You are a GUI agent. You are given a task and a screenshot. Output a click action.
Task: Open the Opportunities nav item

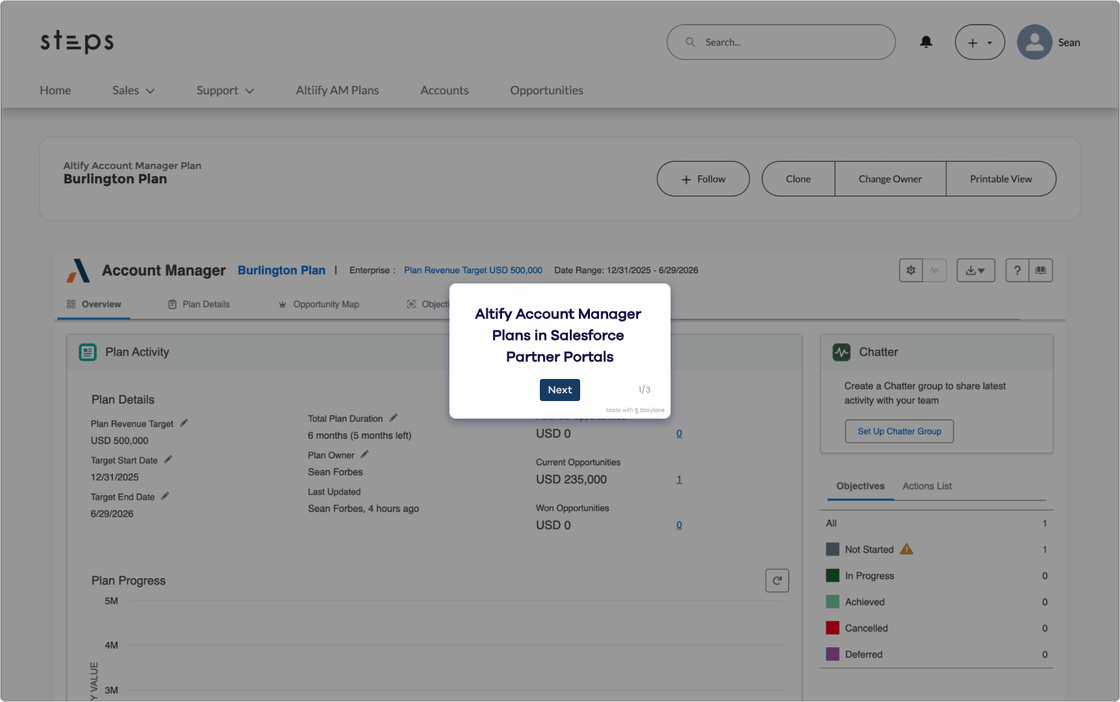coord(546,90)
